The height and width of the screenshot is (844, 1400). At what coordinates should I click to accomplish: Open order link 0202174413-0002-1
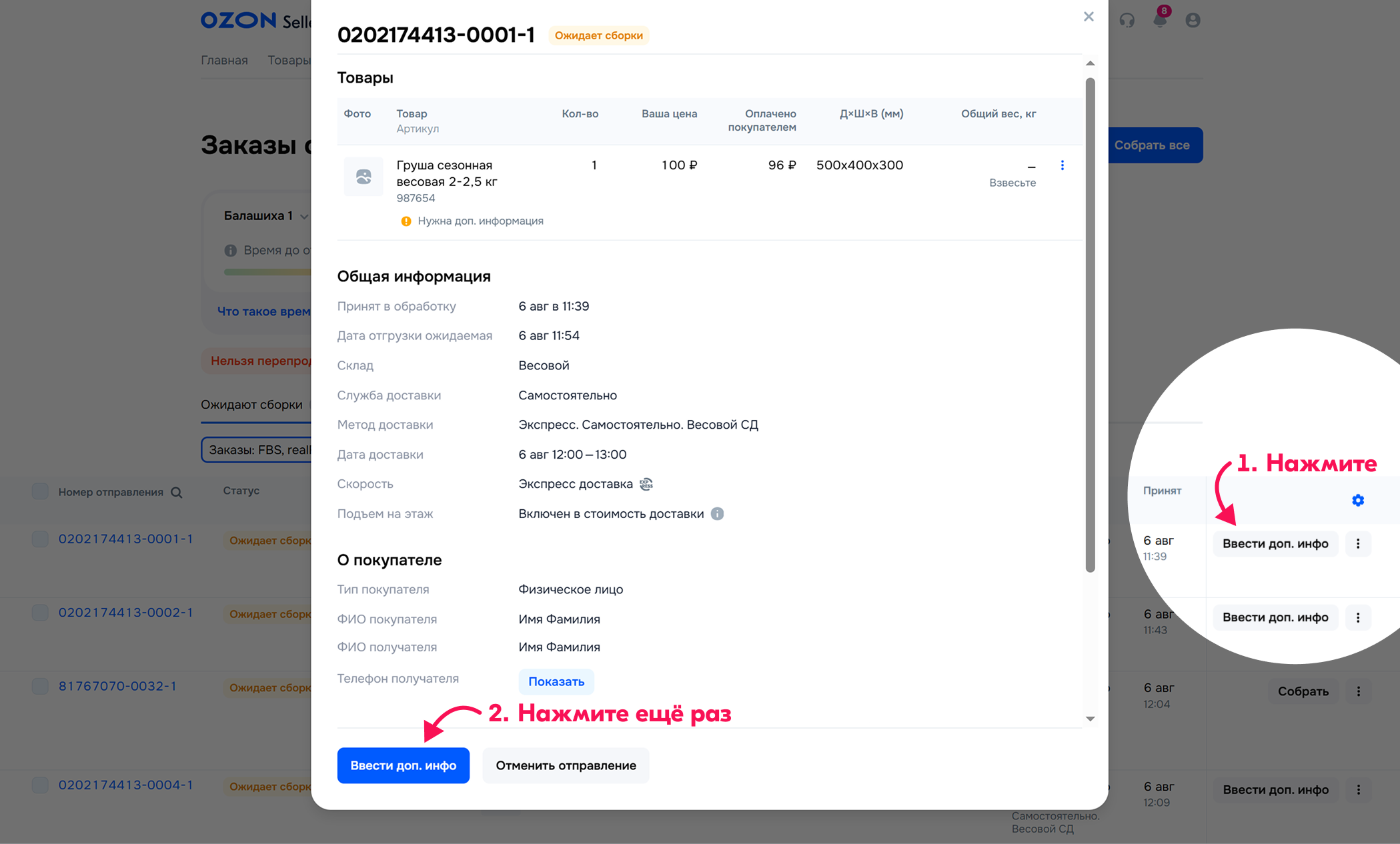click(x=125, y=613)
